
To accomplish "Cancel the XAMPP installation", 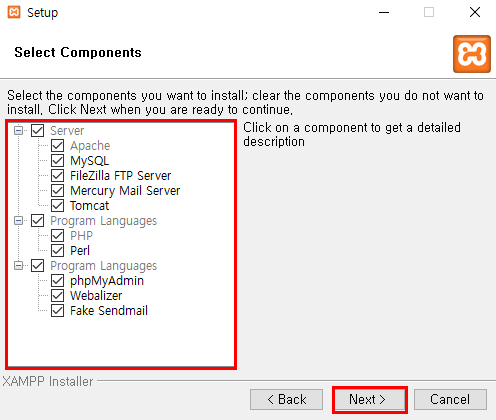I will point(450,399).
